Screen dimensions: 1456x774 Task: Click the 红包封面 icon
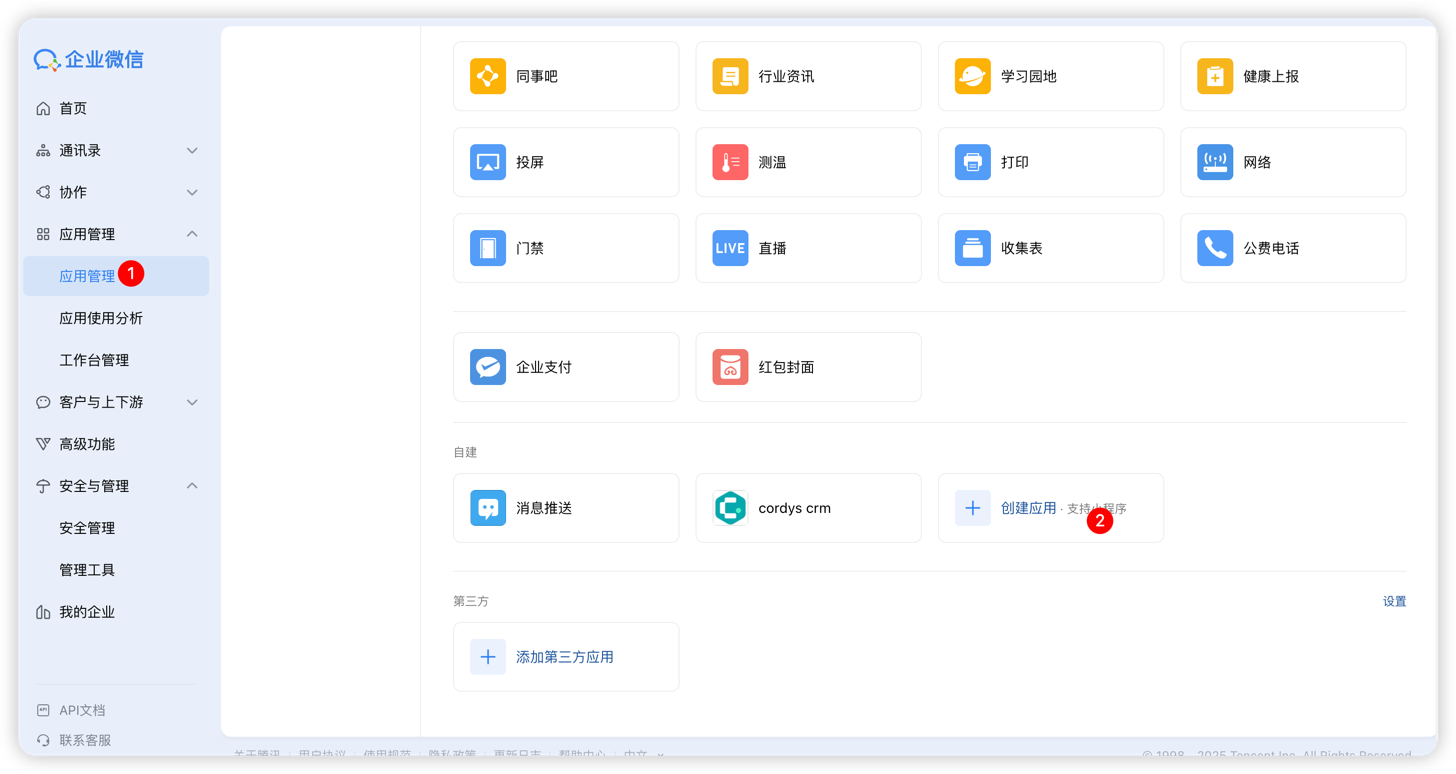click(730, 367)
